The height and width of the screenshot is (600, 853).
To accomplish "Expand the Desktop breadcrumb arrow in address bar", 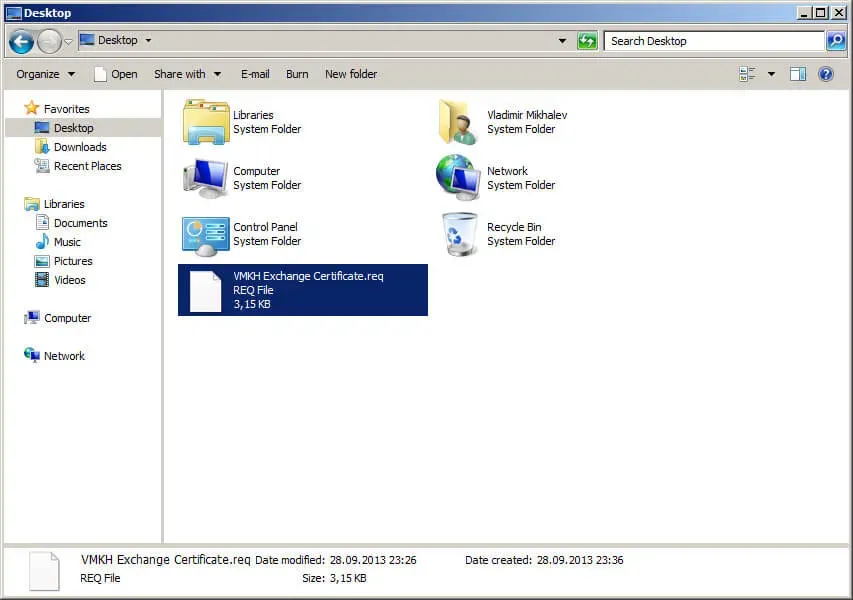I will click(148, 40).
